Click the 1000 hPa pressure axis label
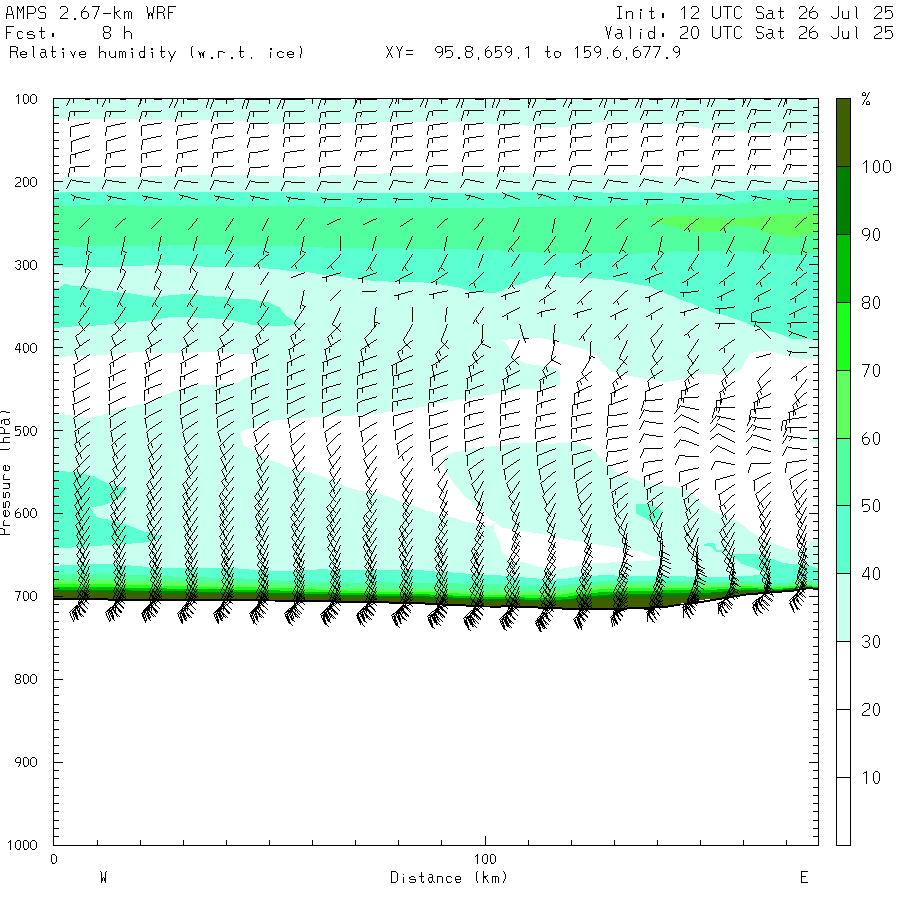900x900 pixels. pyautogui.click(x=22, y=845)
